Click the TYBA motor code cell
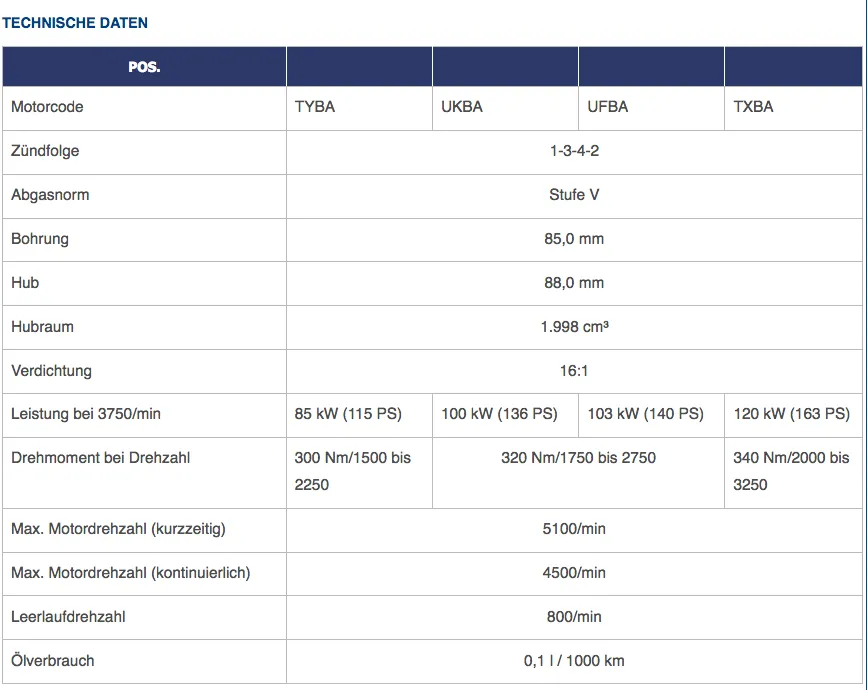 pyautogui.click(x=315, y=107)
